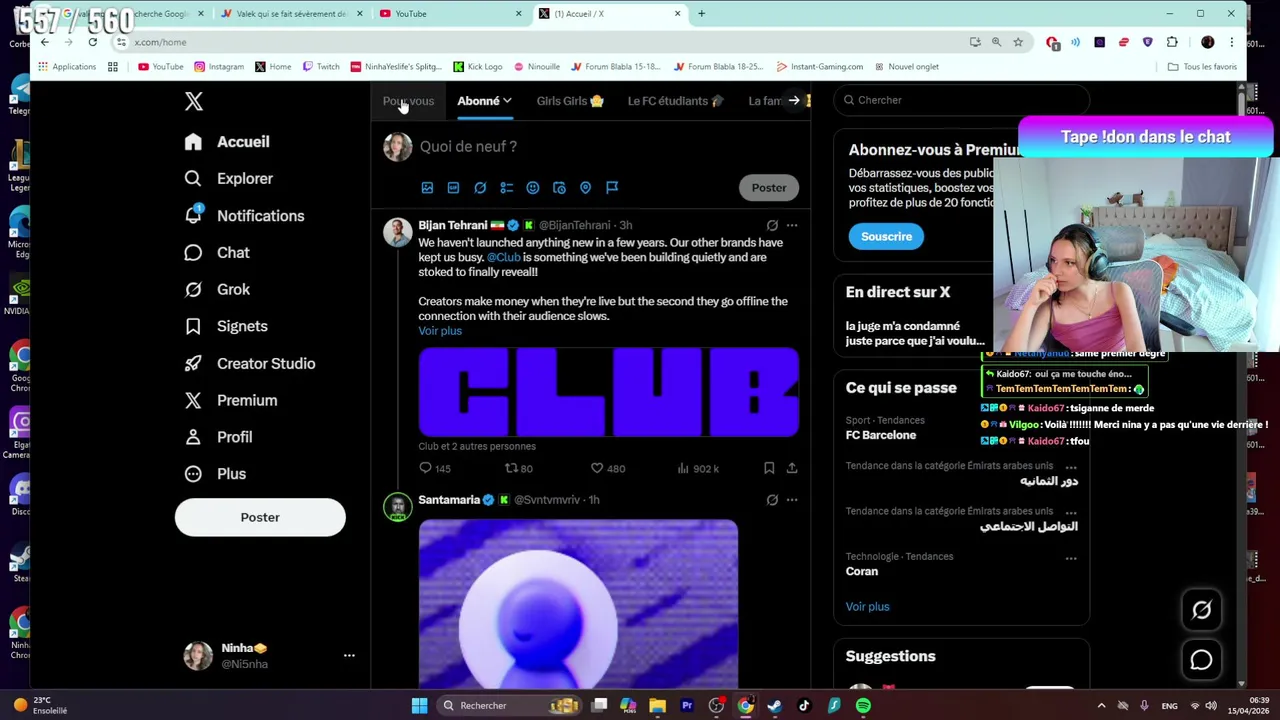The width and height of the screenshot is (1280, 720).
Task: Click the large Poster button in sidebar
Action: (260, 518)
